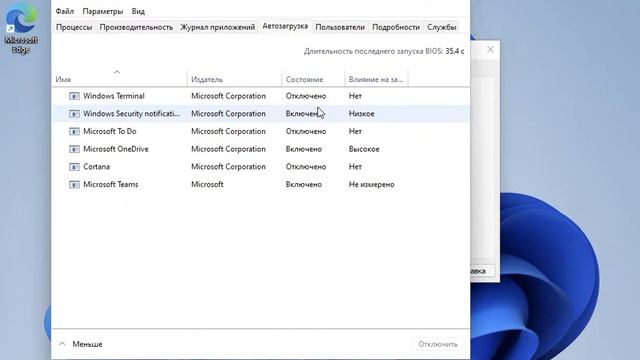640x360 pixels.
Task: Switch to the Журнал приложений tab
Action: coord(218,27)
